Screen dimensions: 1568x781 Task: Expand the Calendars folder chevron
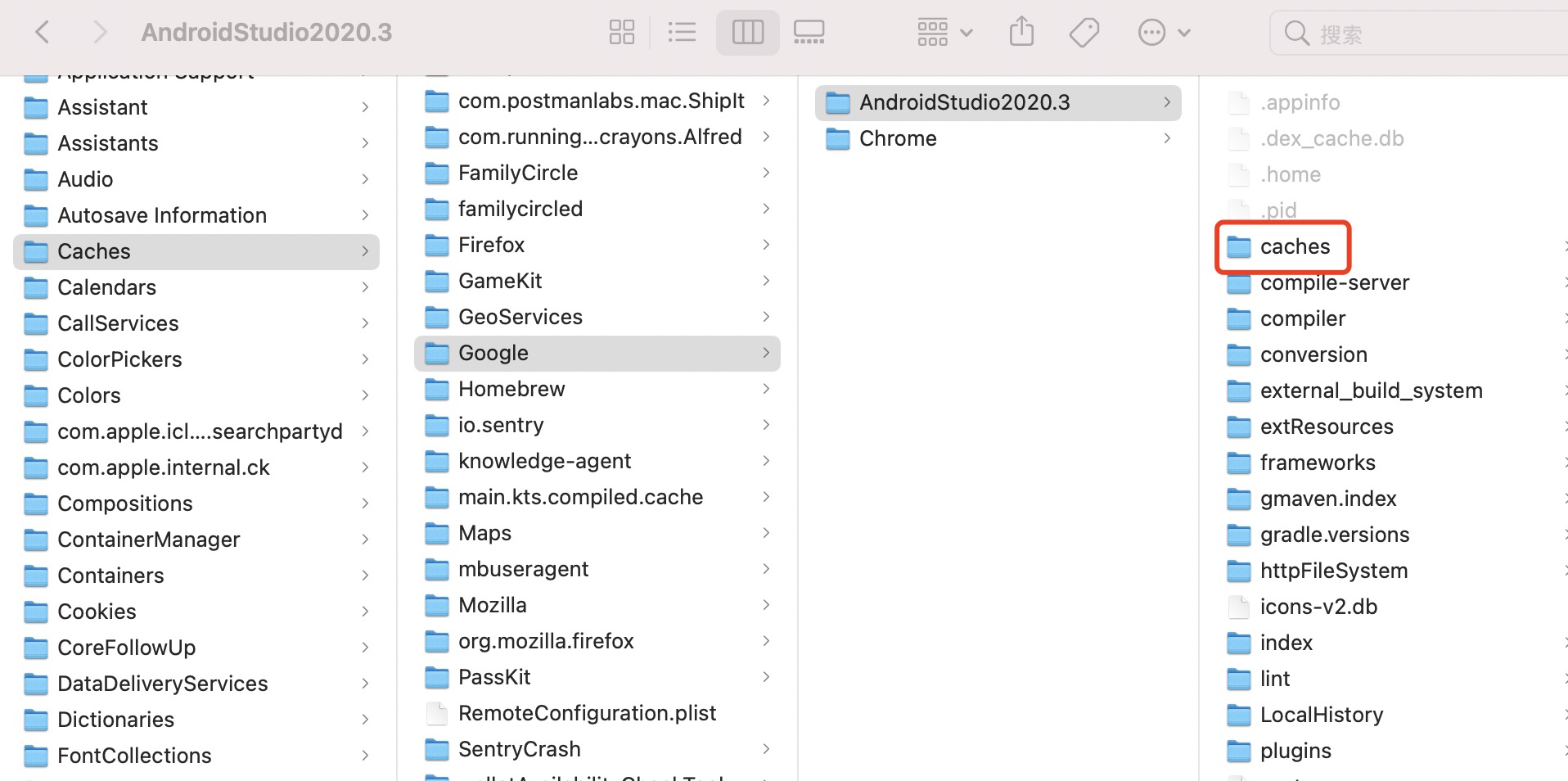[x=365, y=287]
